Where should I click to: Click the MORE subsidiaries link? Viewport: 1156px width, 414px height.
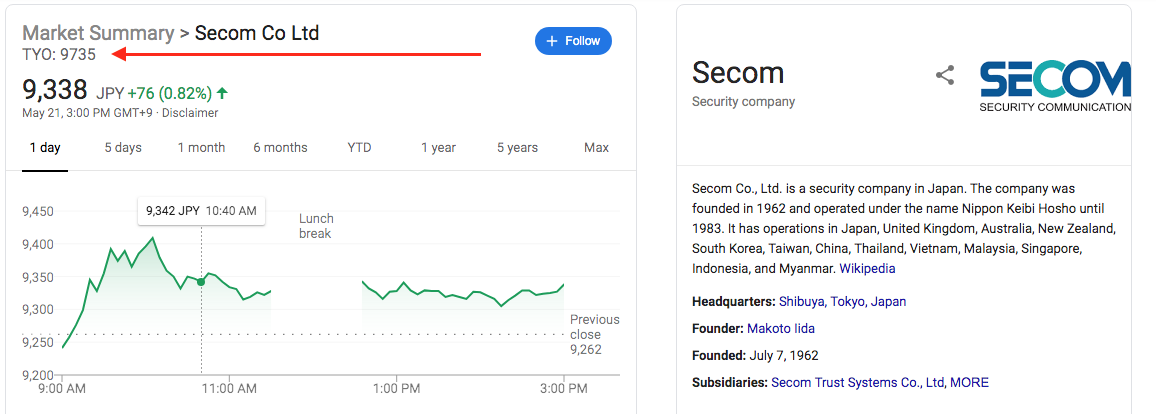pos(969,383)
